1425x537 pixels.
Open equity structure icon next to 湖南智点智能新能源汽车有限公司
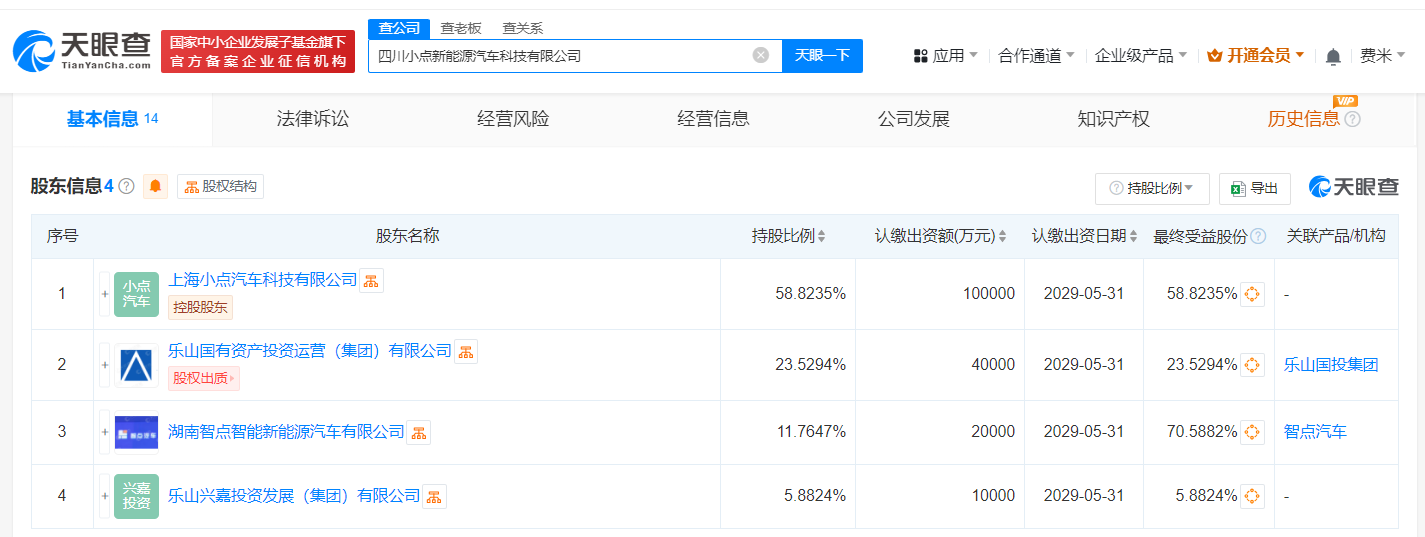pos(419,433)
